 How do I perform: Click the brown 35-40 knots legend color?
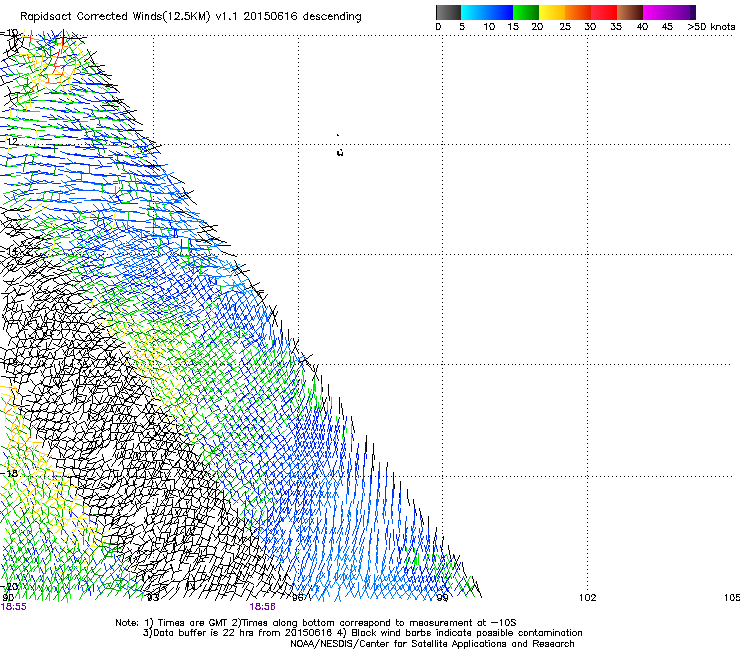click(x=630, y=12)
